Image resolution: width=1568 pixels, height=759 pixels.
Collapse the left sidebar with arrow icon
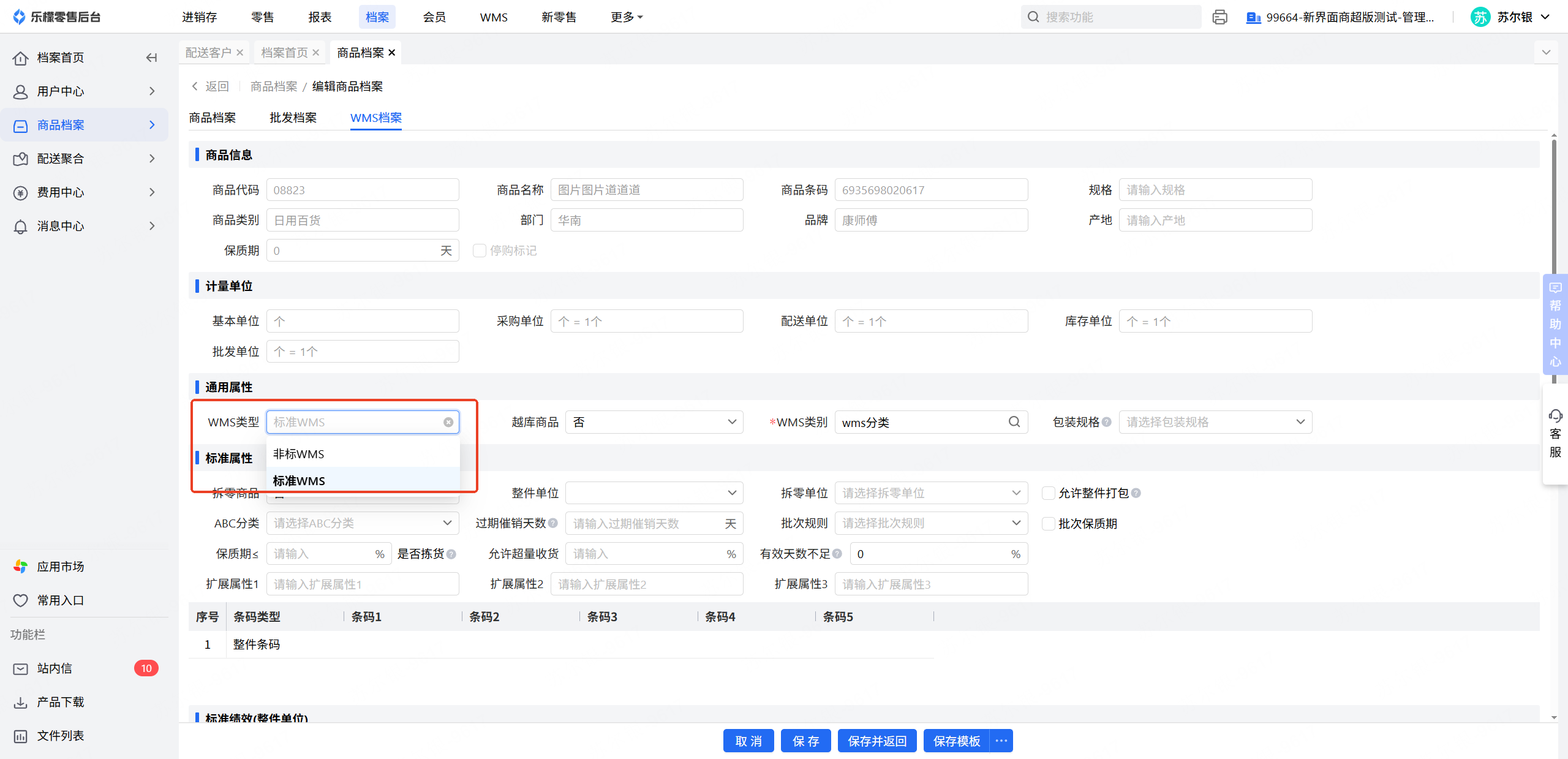[x=151, y=58]
